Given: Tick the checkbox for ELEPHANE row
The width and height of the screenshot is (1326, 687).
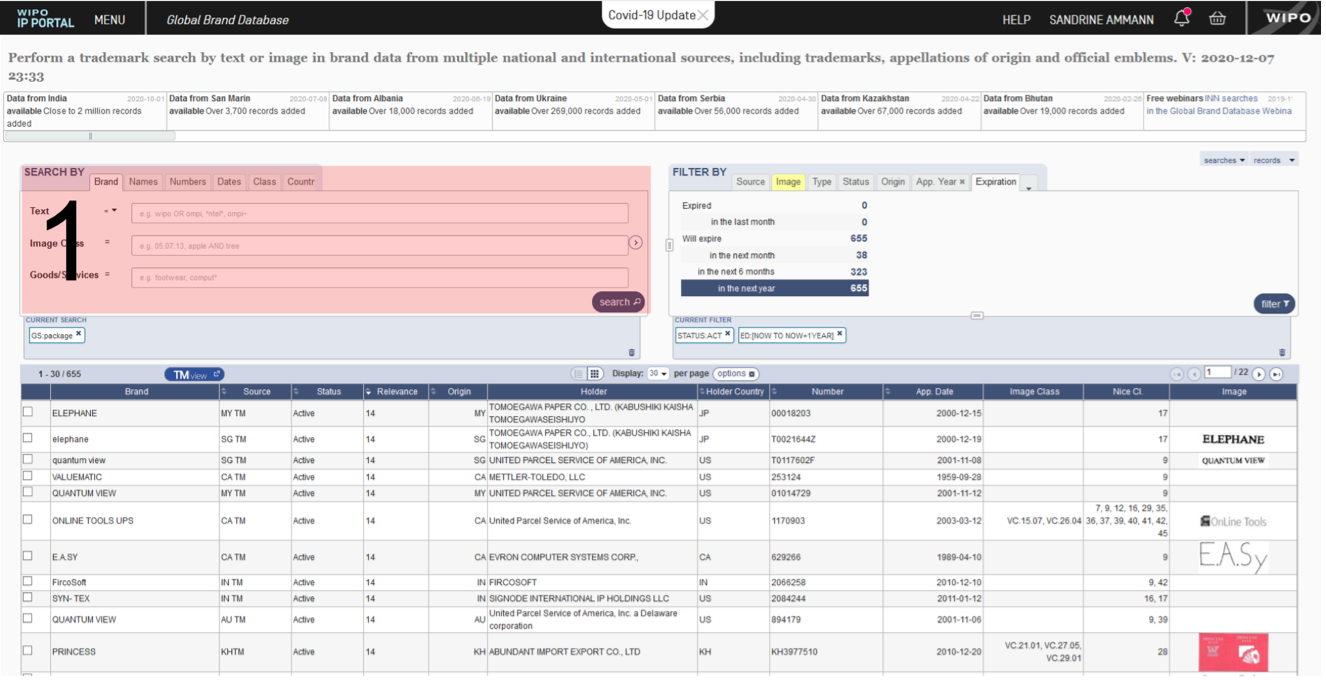Looking at the screenshot, I should click(28, 412).
